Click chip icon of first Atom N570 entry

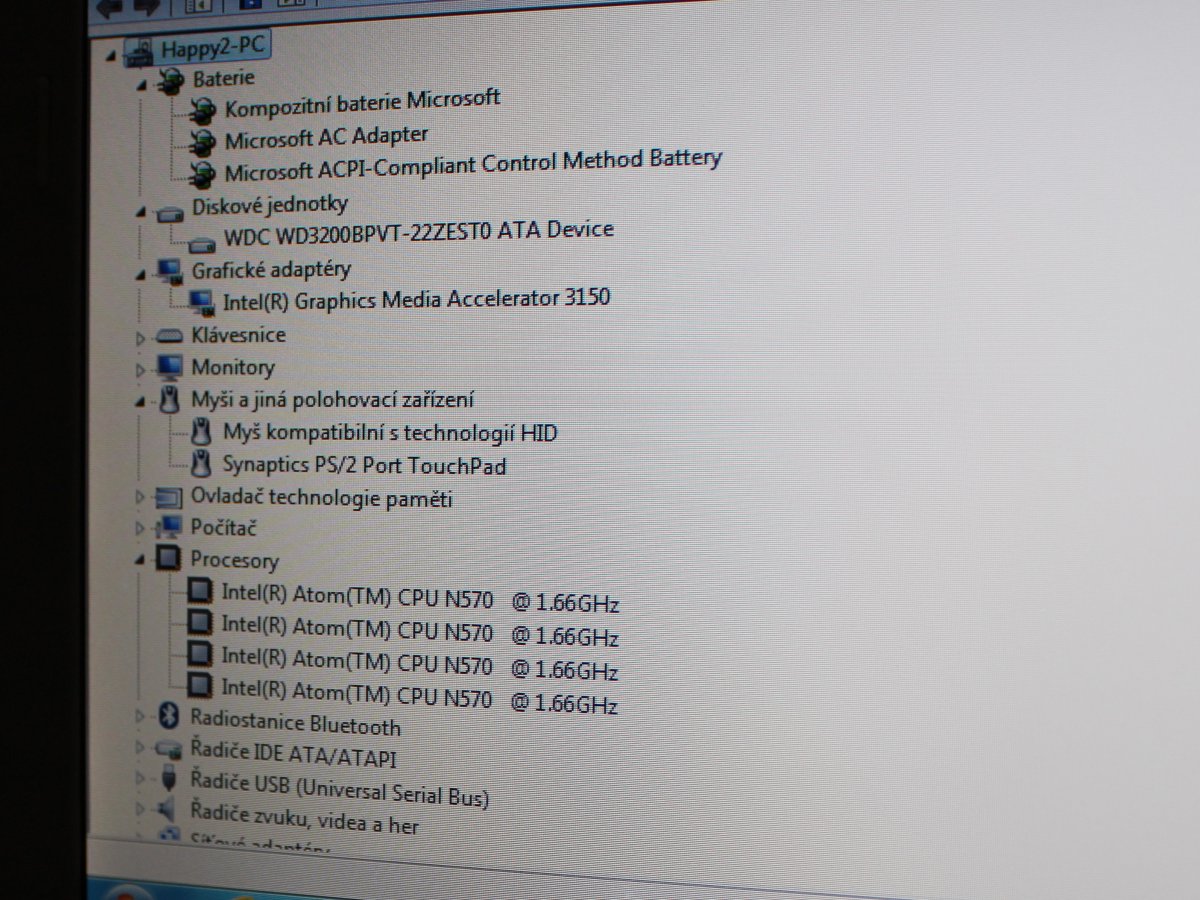tap(201, 591)
